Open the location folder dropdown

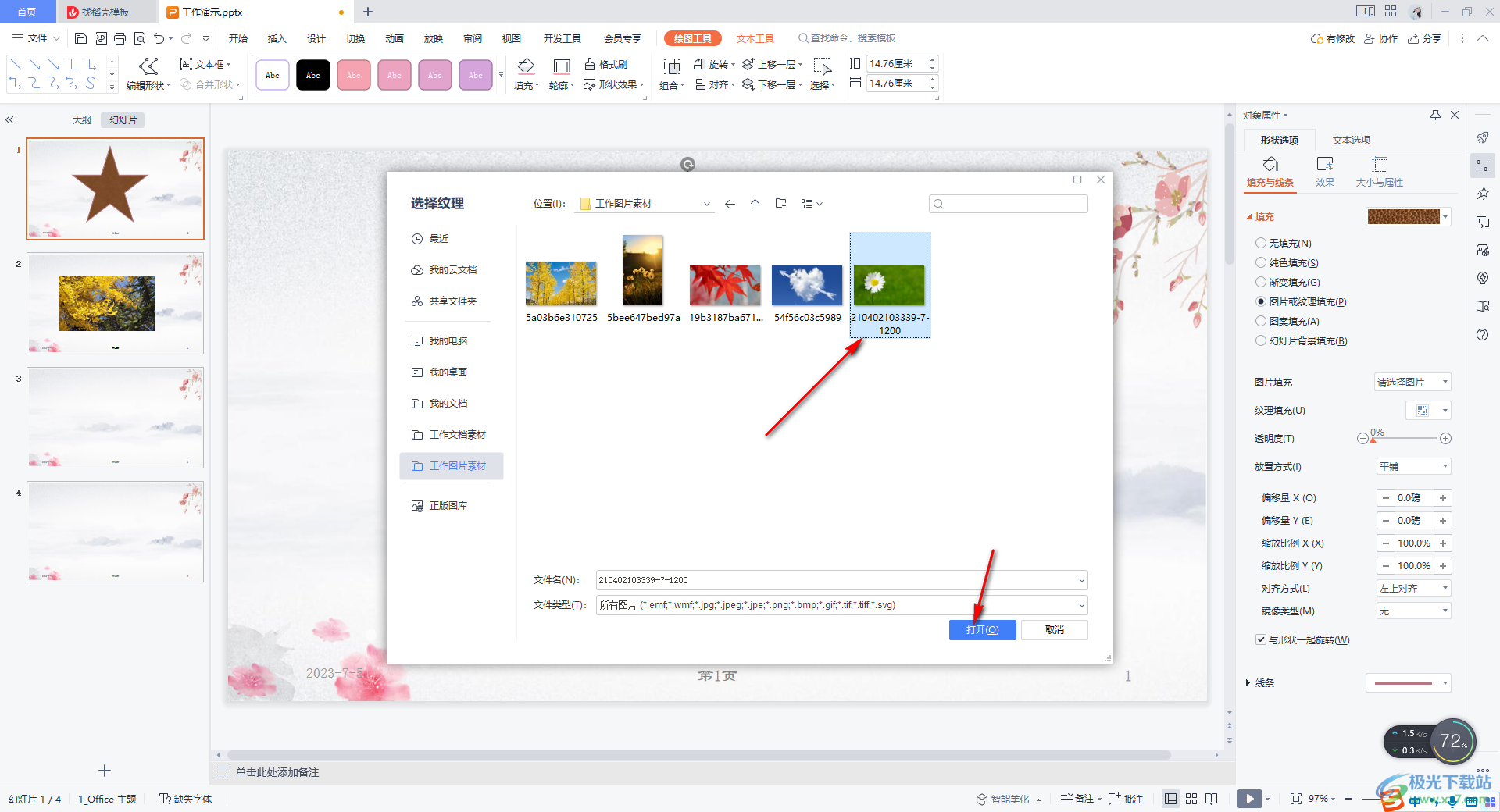tap(706, 204)
